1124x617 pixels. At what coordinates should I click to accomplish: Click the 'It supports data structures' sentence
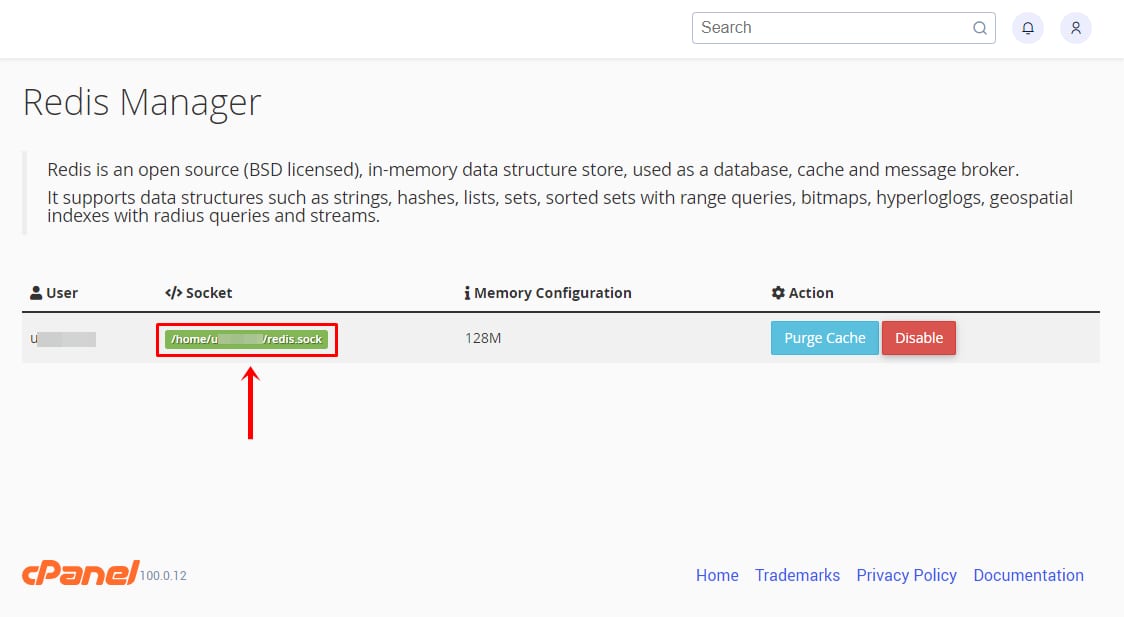[x=560, y=206]
